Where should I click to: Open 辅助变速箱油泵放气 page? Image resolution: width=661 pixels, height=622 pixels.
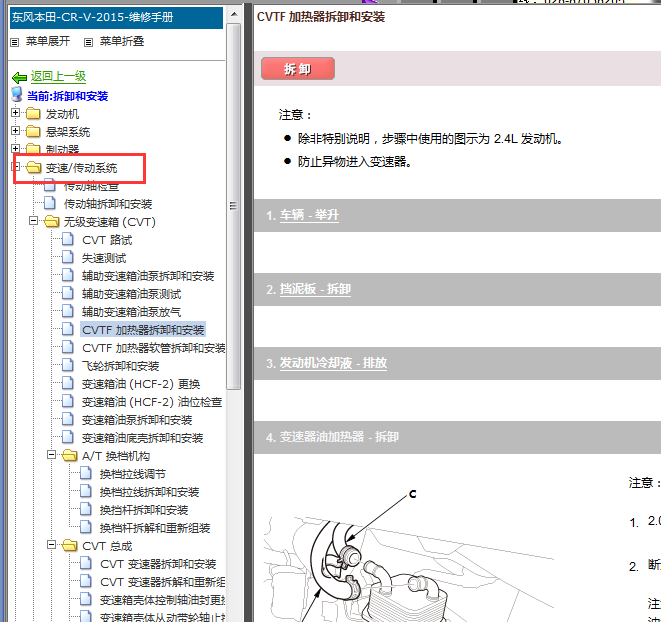point(132,312)
